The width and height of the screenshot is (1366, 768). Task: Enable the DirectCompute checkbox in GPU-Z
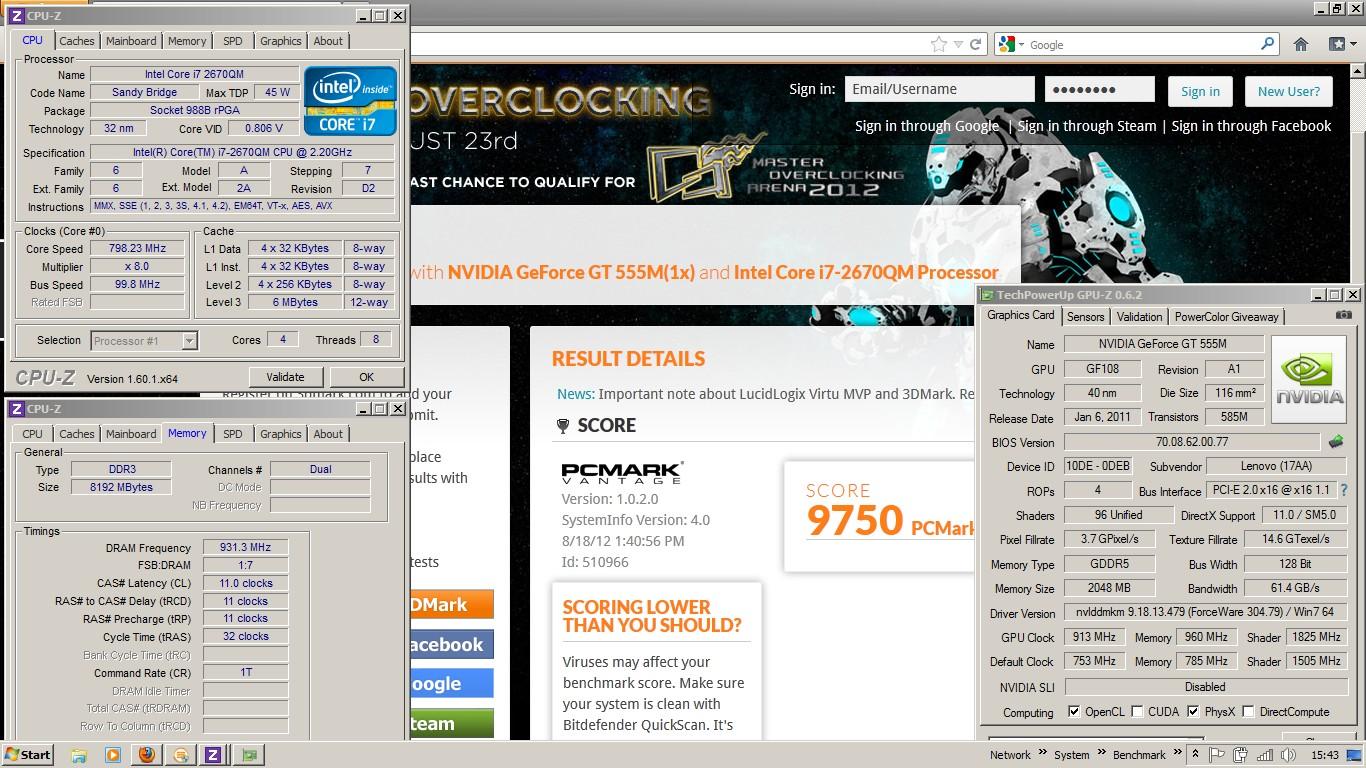1248,712
